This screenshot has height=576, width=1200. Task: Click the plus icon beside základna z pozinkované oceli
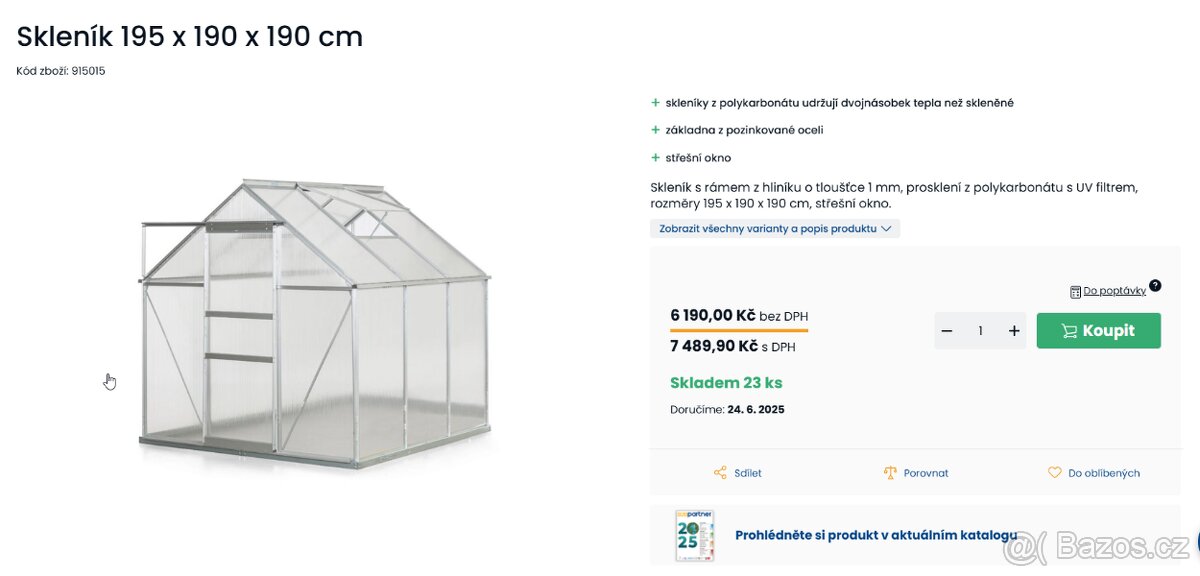pyautogui.click(x=655, y=130)
